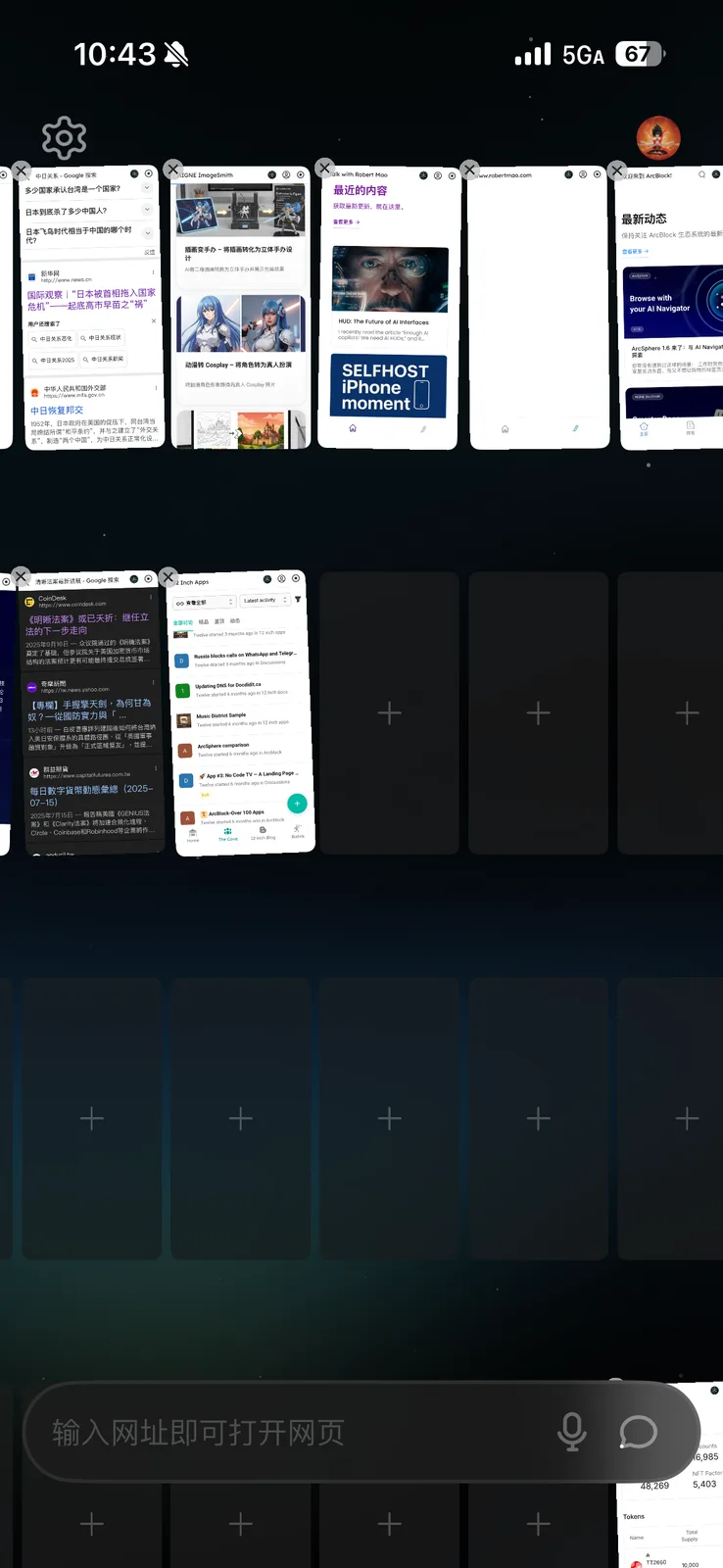
Task: Close the www.robertmao.com tab
Action: tap(469, 170)
